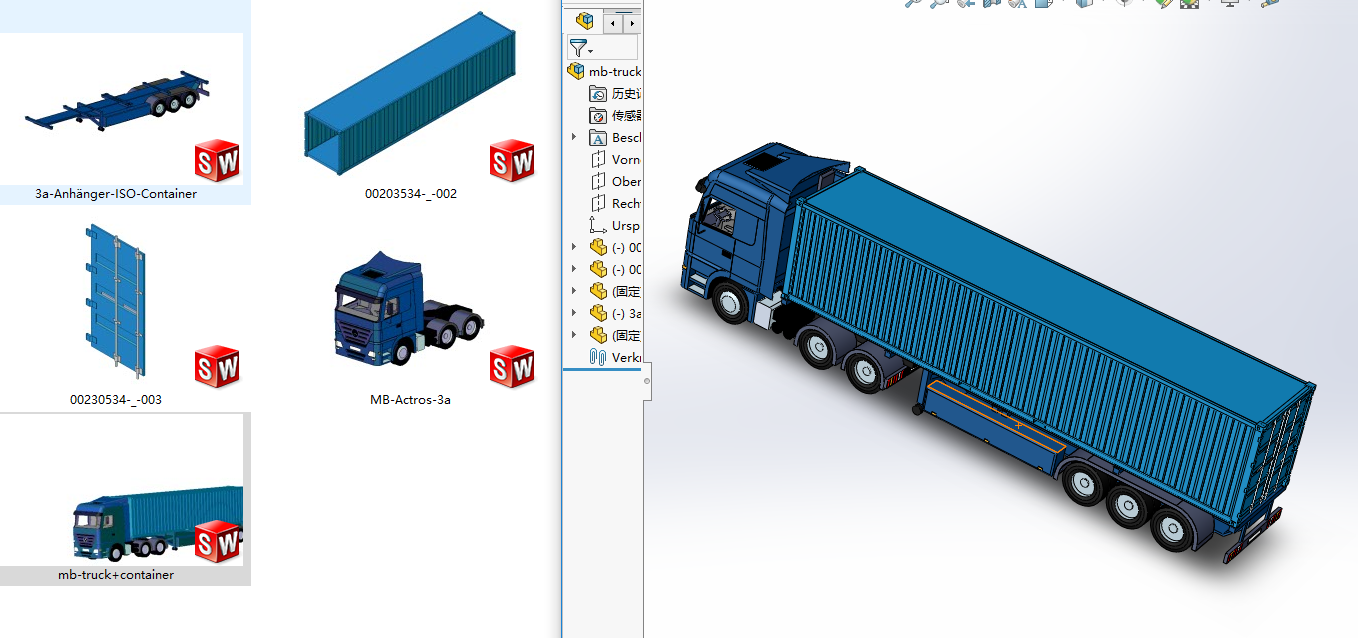Select the 00230534-_-003 container door thumbnail
The width and height of the screenshot is (1358, 638).
(118, 303)
